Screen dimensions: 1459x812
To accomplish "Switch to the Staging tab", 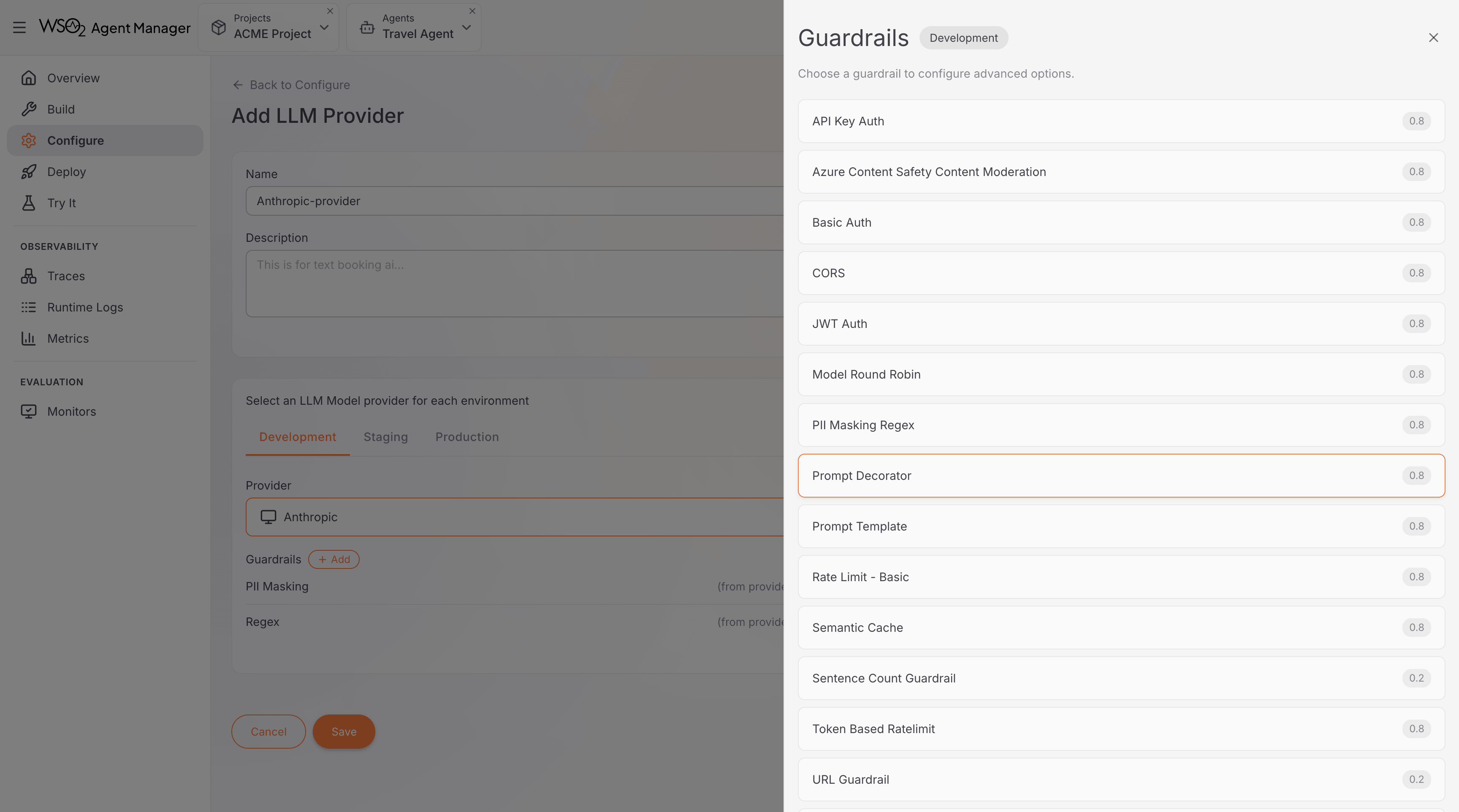I will pos(385,436).
